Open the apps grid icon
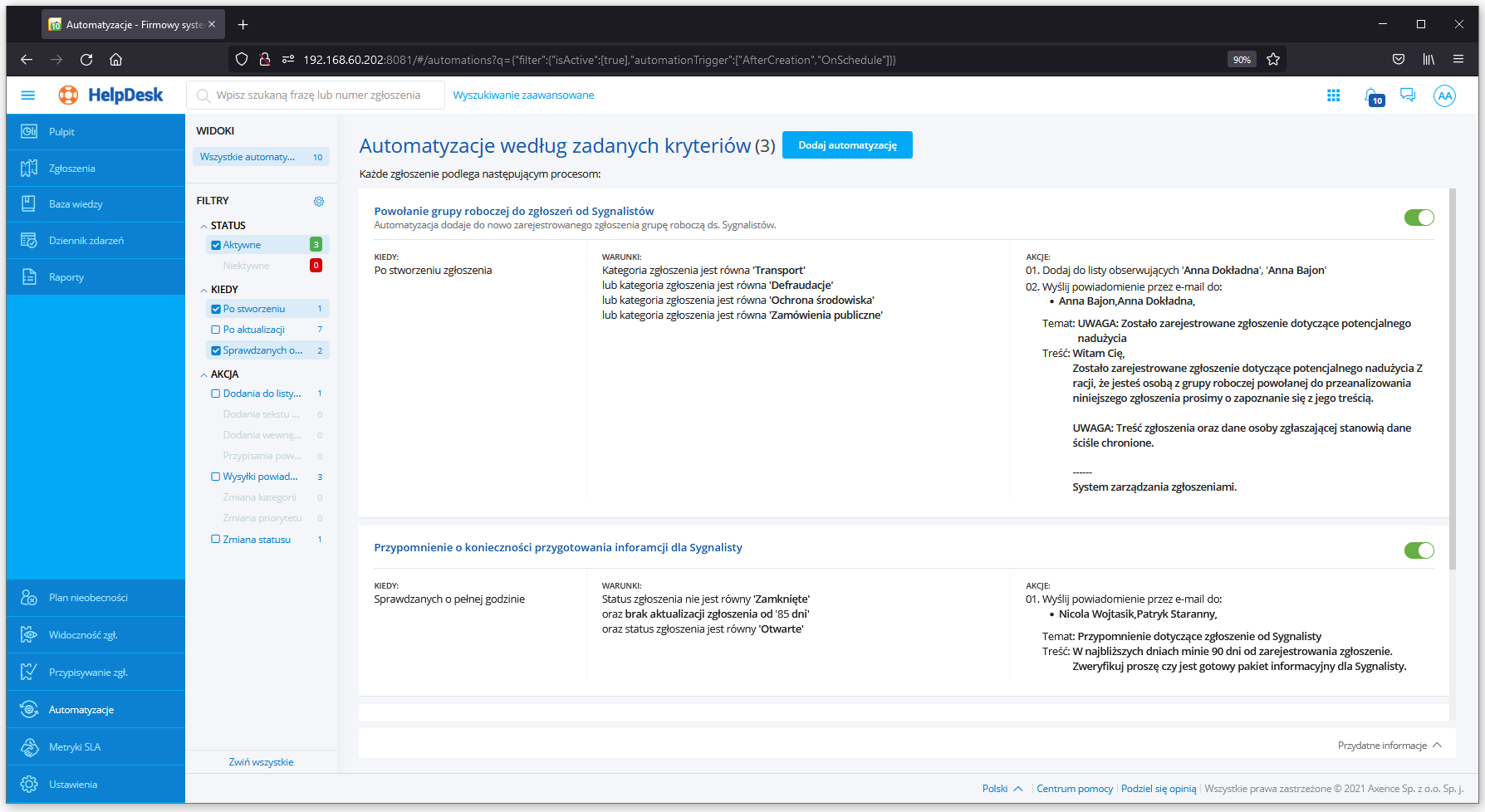The width and height of the screenshot is (1485, 812). [1334, 95]
